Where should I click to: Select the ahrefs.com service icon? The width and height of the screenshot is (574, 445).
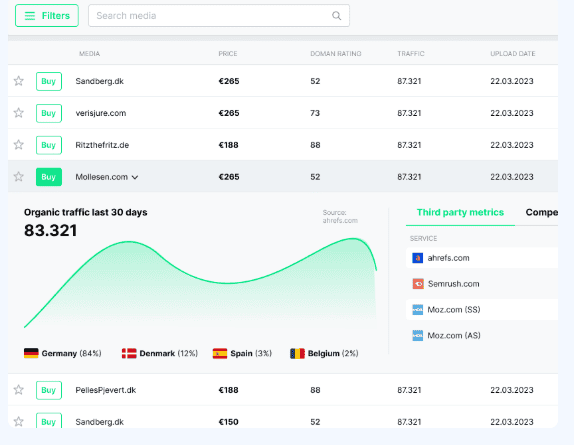coord(418,258)
